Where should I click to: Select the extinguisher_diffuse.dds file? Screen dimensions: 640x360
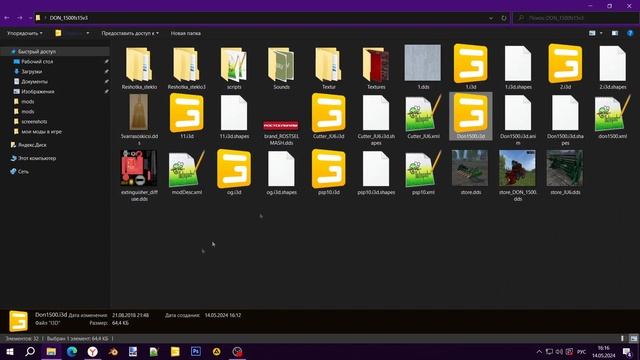pos(139,176)
